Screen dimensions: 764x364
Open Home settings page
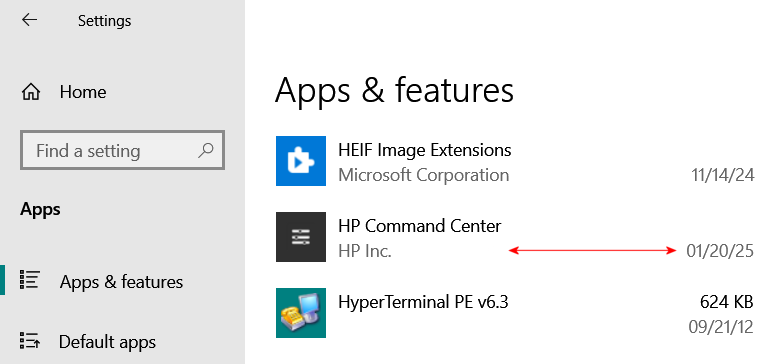(83, 92)
